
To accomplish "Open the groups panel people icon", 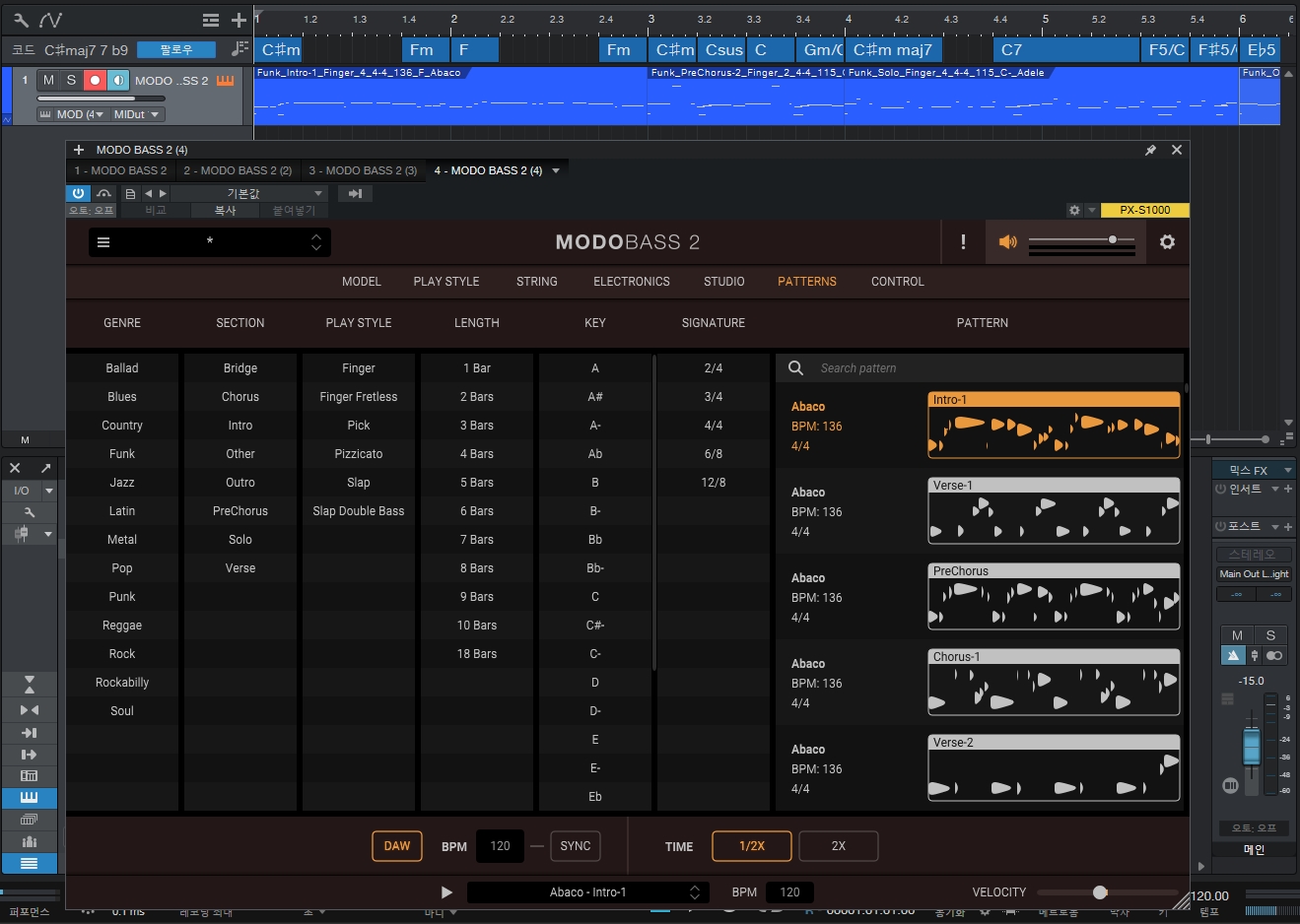I will coord(30,841).
